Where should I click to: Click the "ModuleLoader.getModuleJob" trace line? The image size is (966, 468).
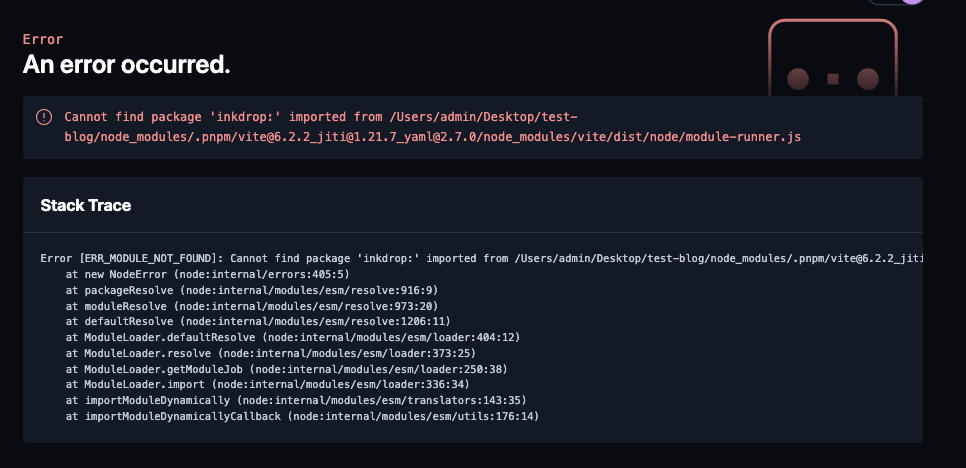[x=286, y=369]
